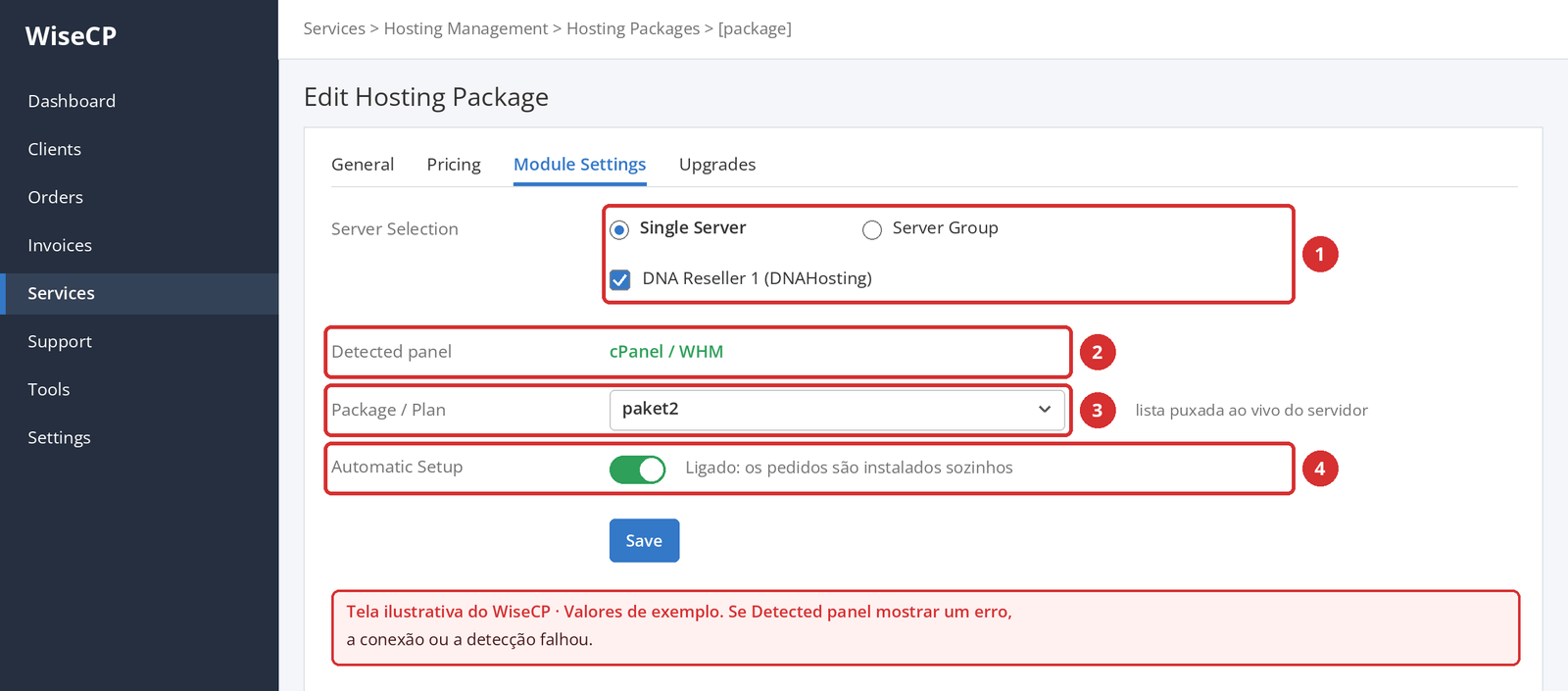Viewport: 1568px width, 691px height.
Task: Click red annotation marker number 2
Action: click(x=1097, y=352)
